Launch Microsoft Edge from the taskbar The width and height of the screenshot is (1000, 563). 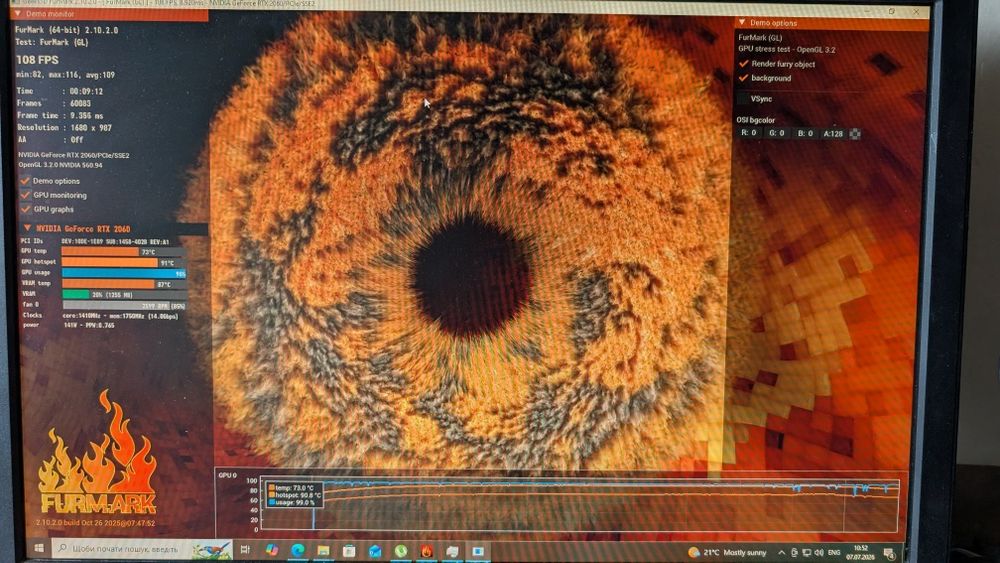pos(298,550)
